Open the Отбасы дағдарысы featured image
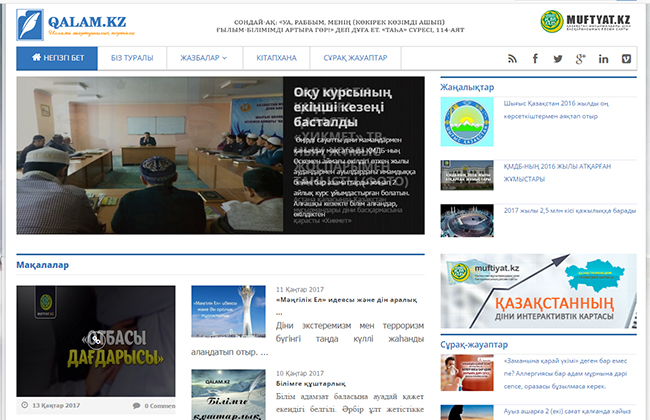This screenshot has height=420, width=650. 96,341
